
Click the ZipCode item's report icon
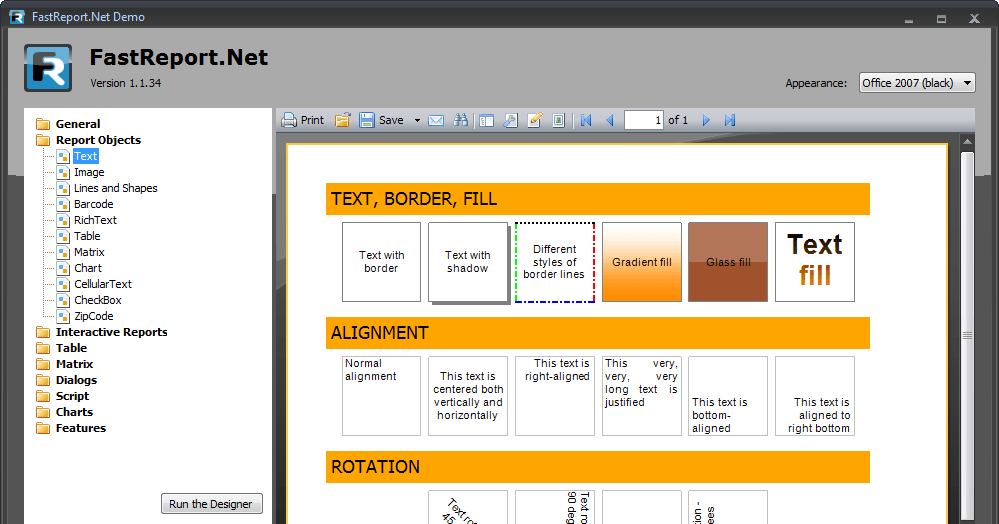point(63,316)
